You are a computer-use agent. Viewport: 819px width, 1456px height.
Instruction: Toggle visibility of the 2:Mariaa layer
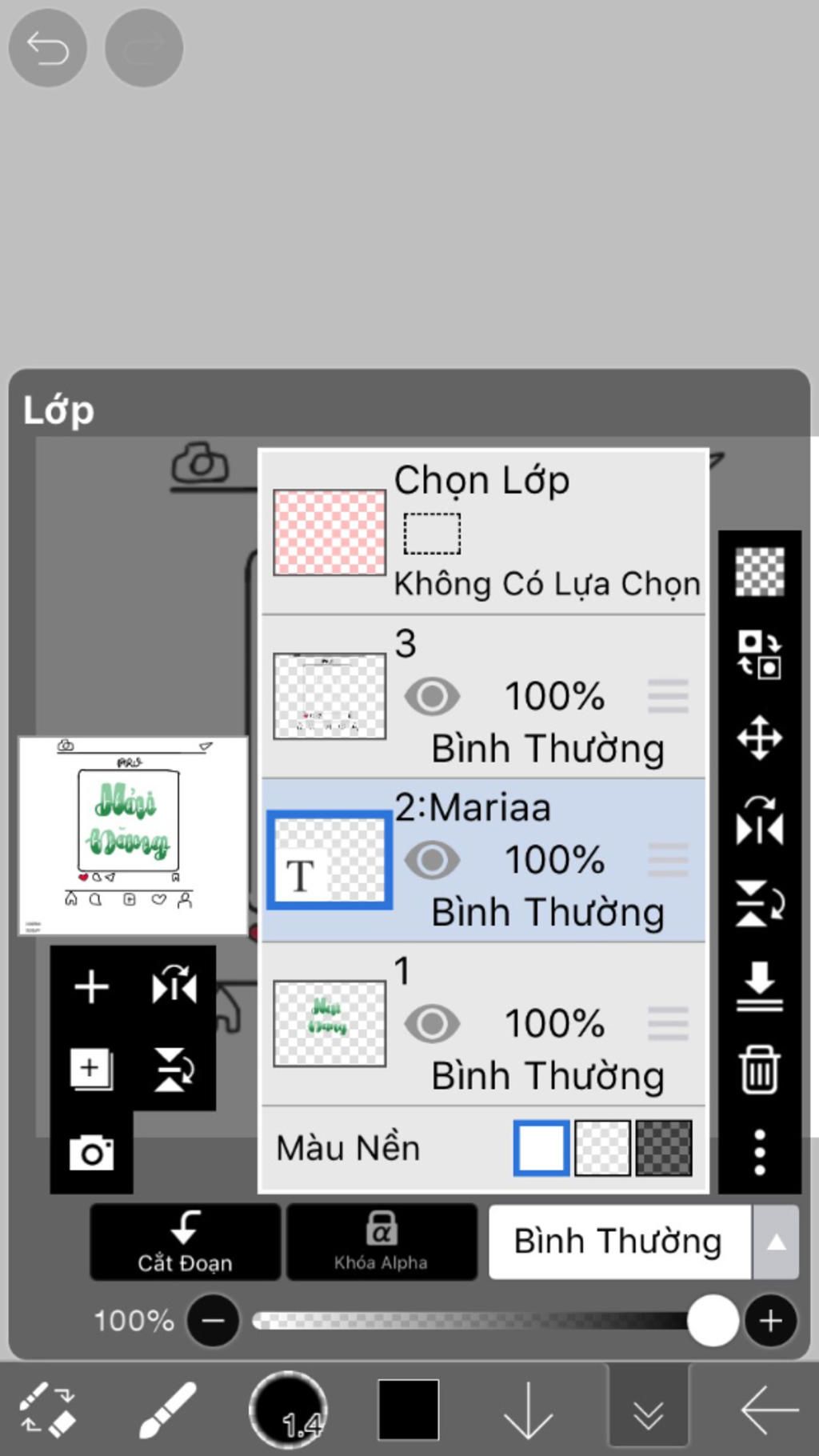point(432,860)
